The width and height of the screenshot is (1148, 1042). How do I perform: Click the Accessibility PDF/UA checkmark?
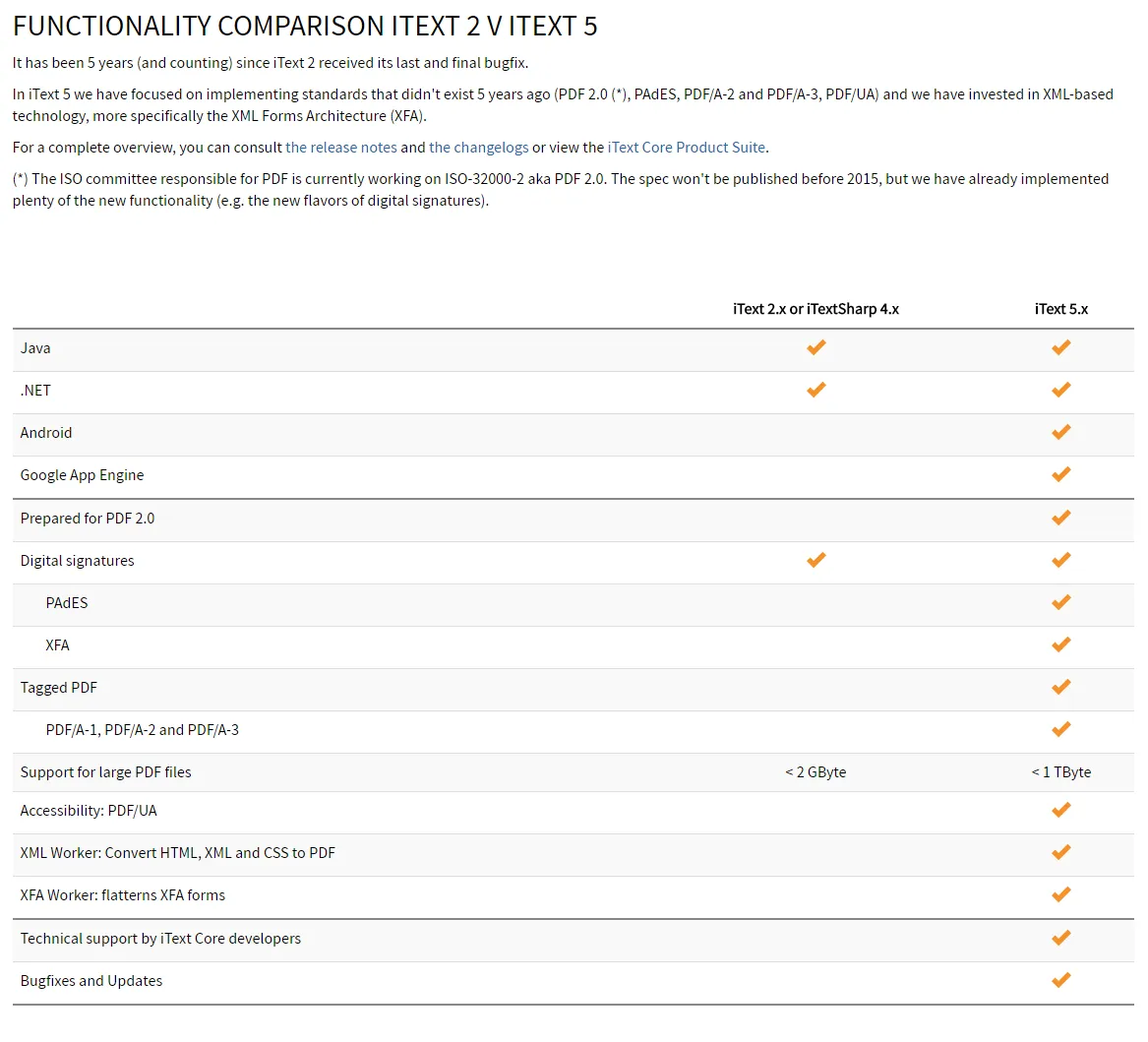tap(1060, 810)
